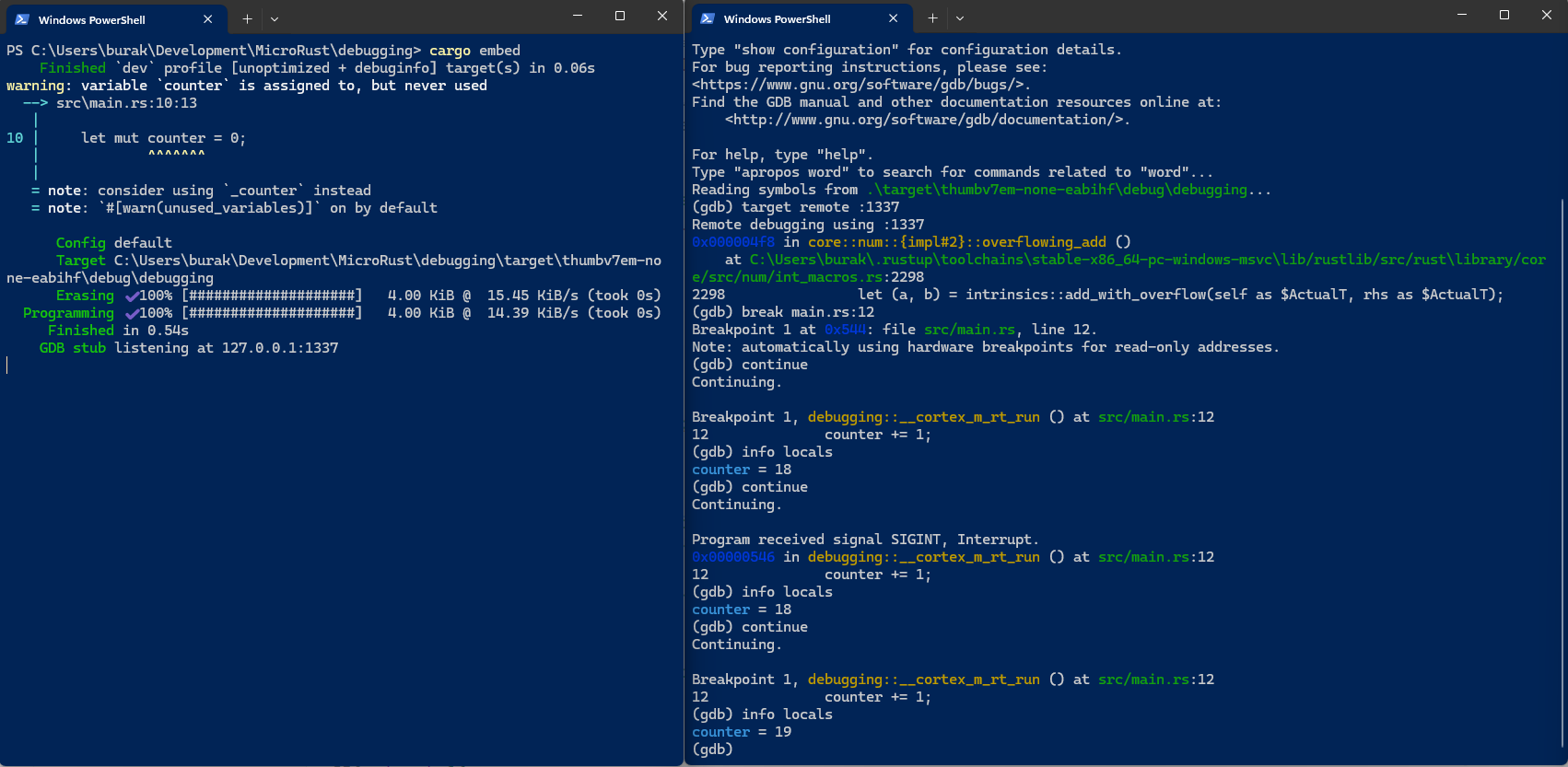Click 'Config default' line
Image resolution: width=1568 pixels, height=767 pixels.
(x=114, y=243)
